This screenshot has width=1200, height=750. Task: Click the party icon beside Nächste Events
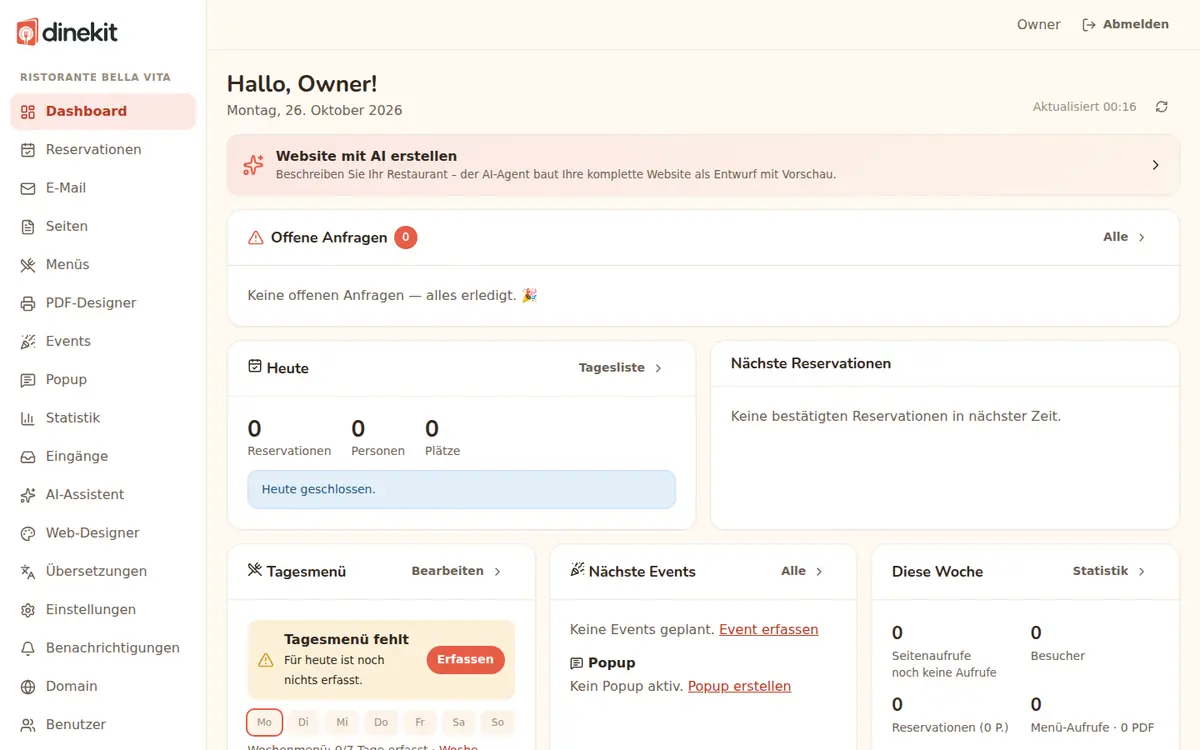577,570
